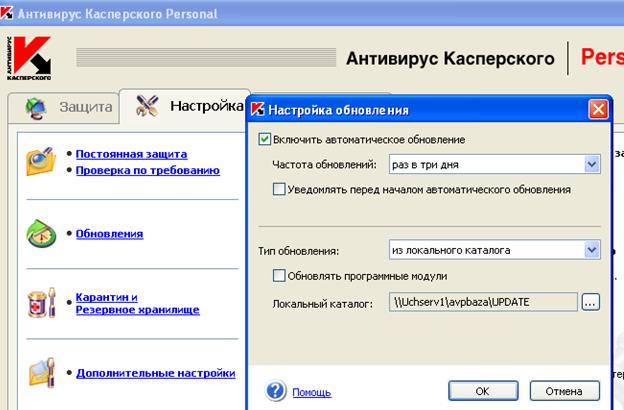Open the Проверка по требованию link
Viewport: 624px width, 410px height.
pos(148,170)
